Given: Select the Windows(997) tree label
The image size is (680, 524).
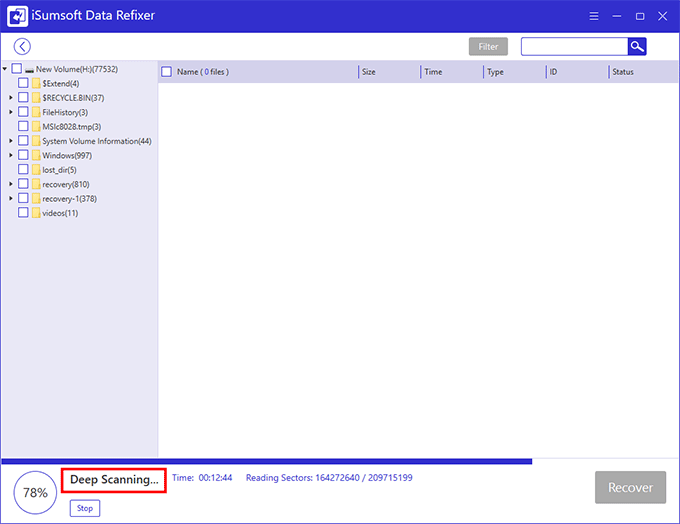Looking at the screenshot, I should tap(67, 155).
